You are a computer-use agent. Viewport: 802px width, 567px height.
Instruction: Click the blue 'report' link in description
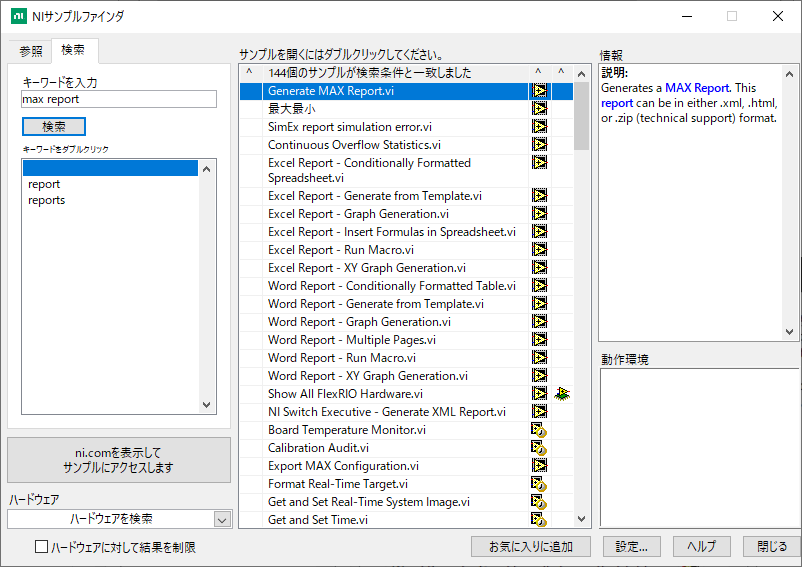(x=617, y=103)
